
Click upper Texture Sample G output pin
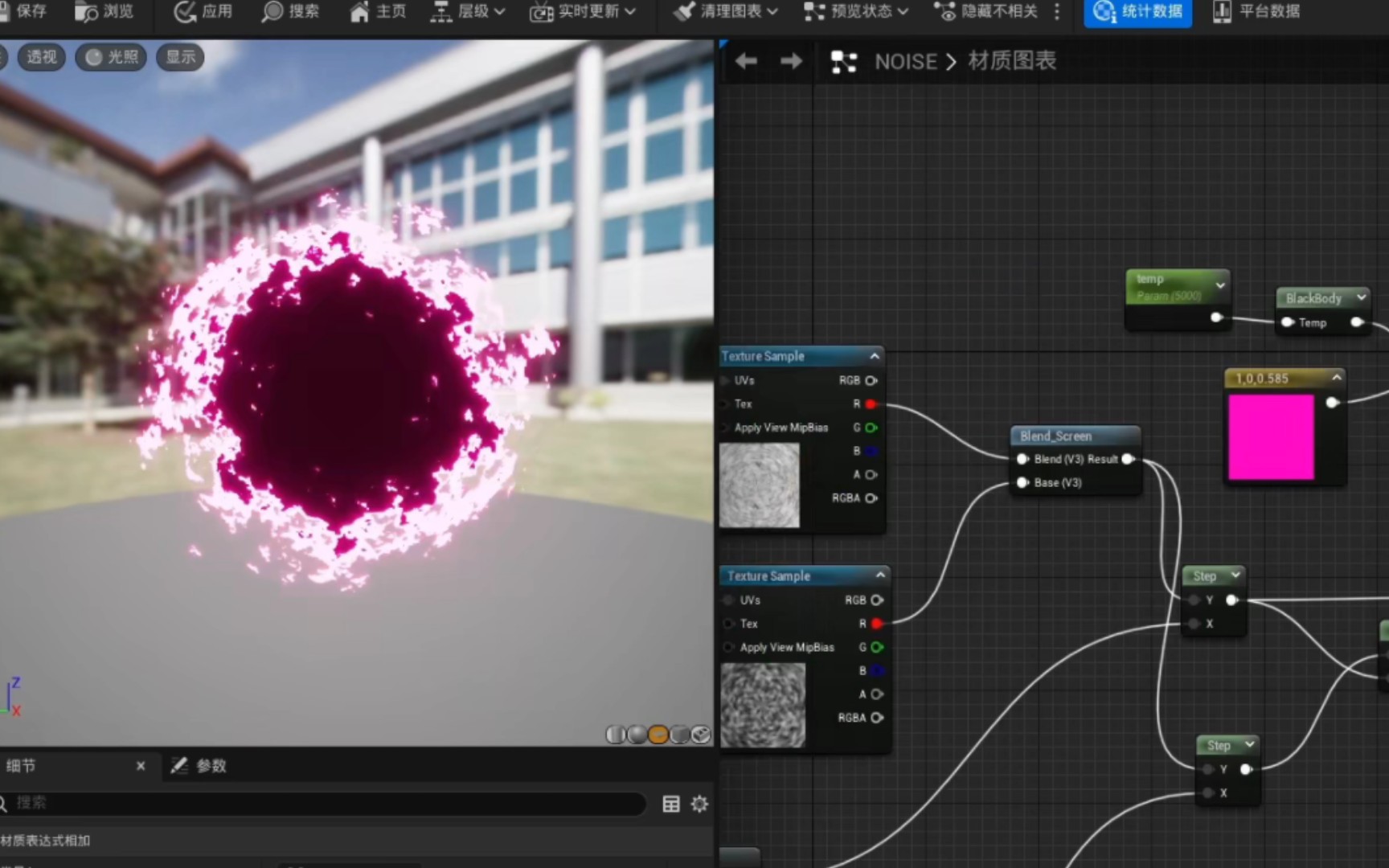coord(871,428)
